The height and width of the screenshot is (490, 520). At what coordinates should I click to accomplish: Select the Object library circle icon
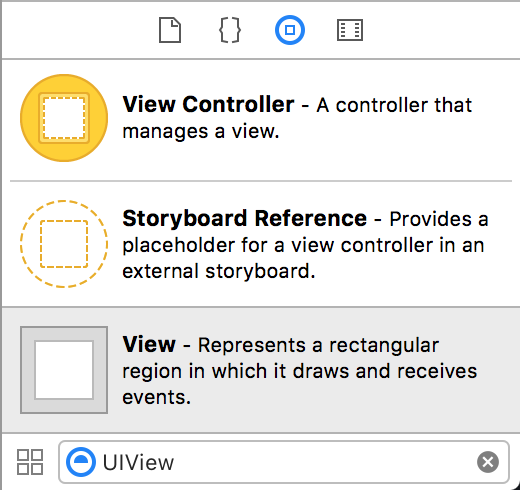pyautogui.click(x=290, y=30)
